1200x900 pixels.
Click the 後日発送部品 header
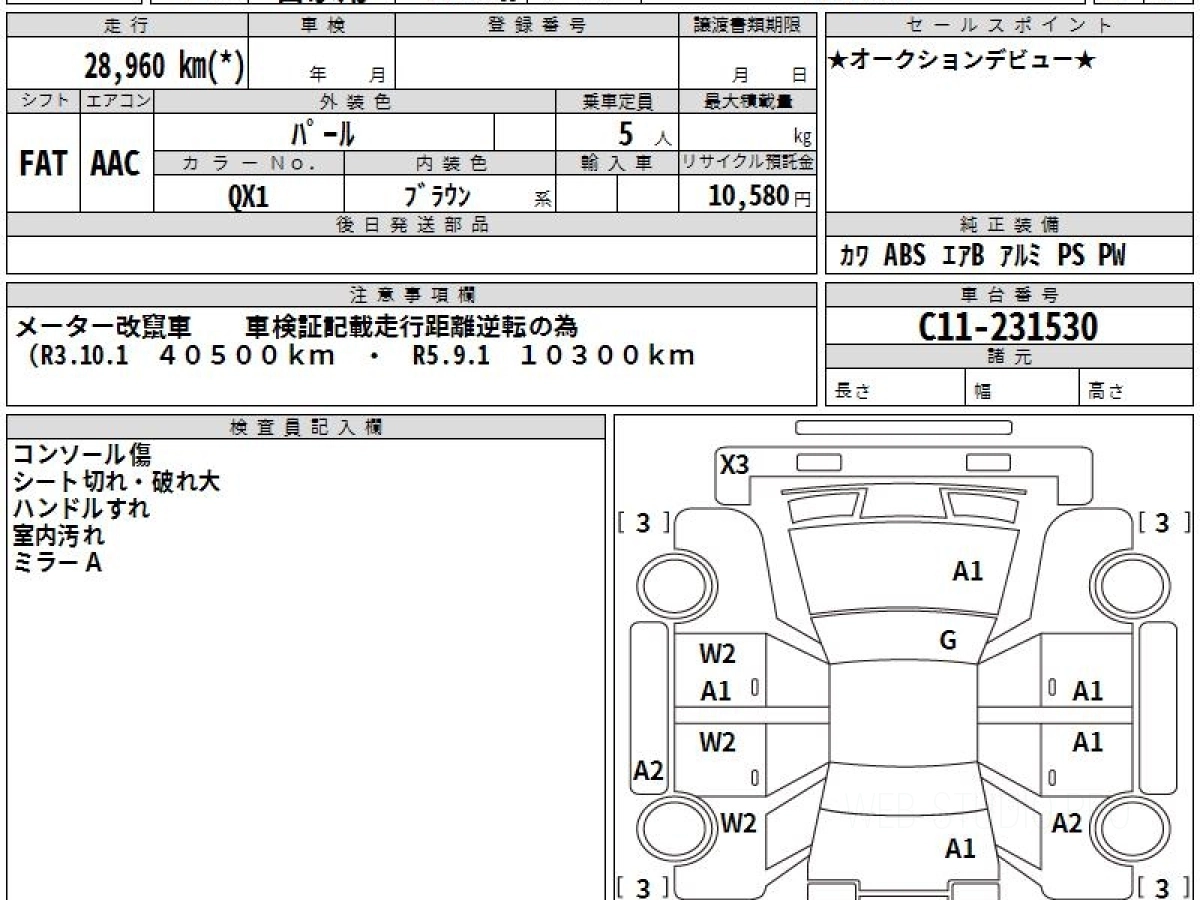coord(412,225)
